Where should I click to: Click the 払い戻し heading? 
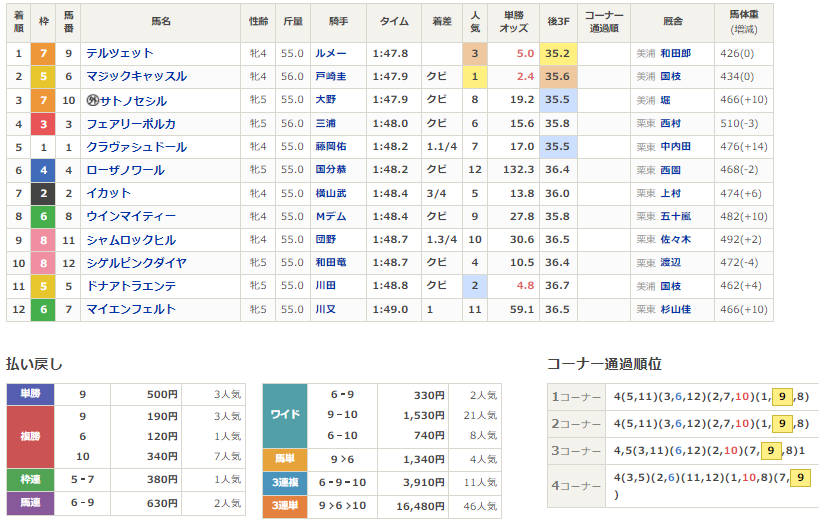[34, 364]
